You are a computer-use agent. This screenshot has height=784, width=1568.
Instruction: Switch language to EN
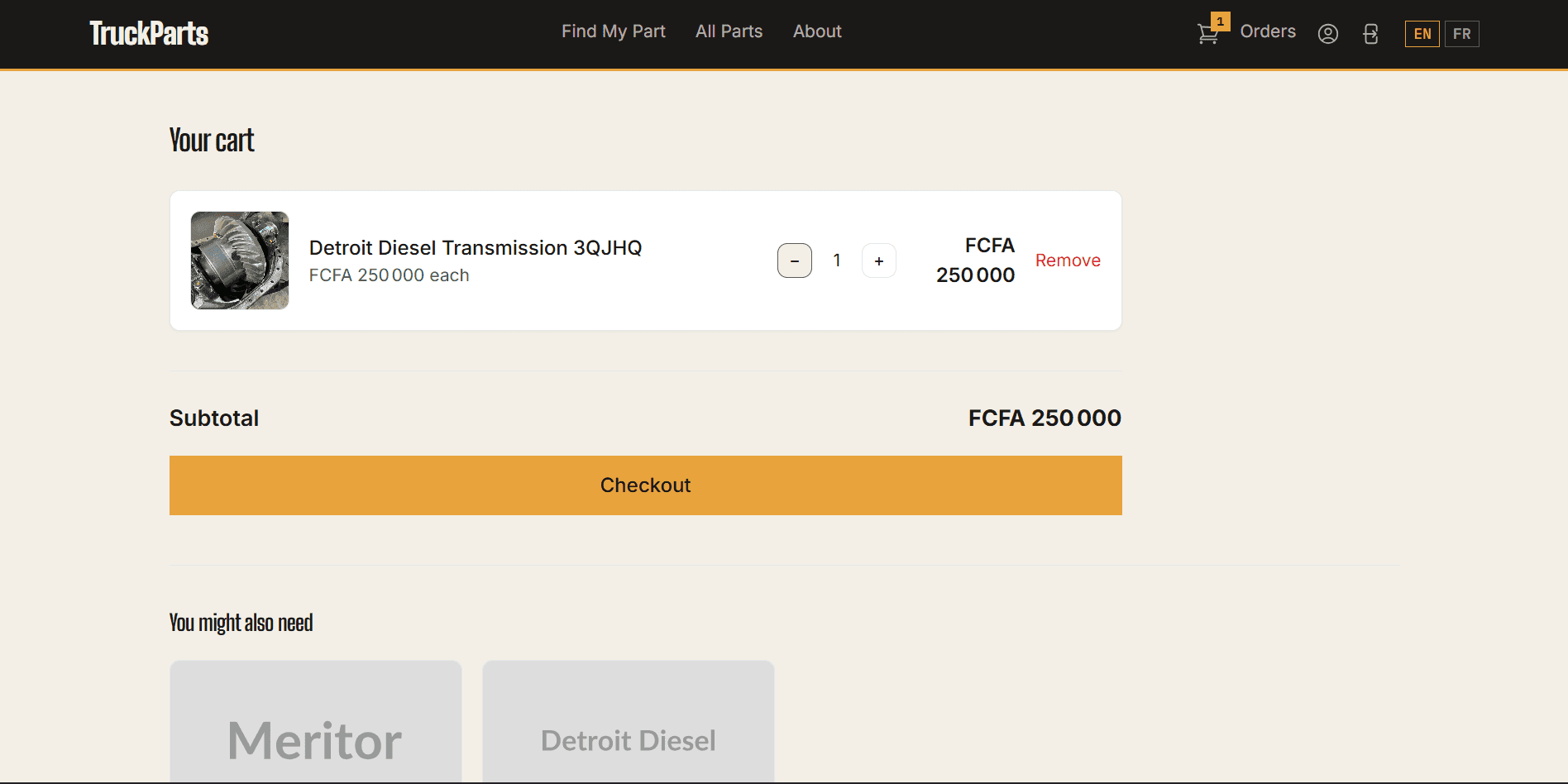[x=1422, y=34]
